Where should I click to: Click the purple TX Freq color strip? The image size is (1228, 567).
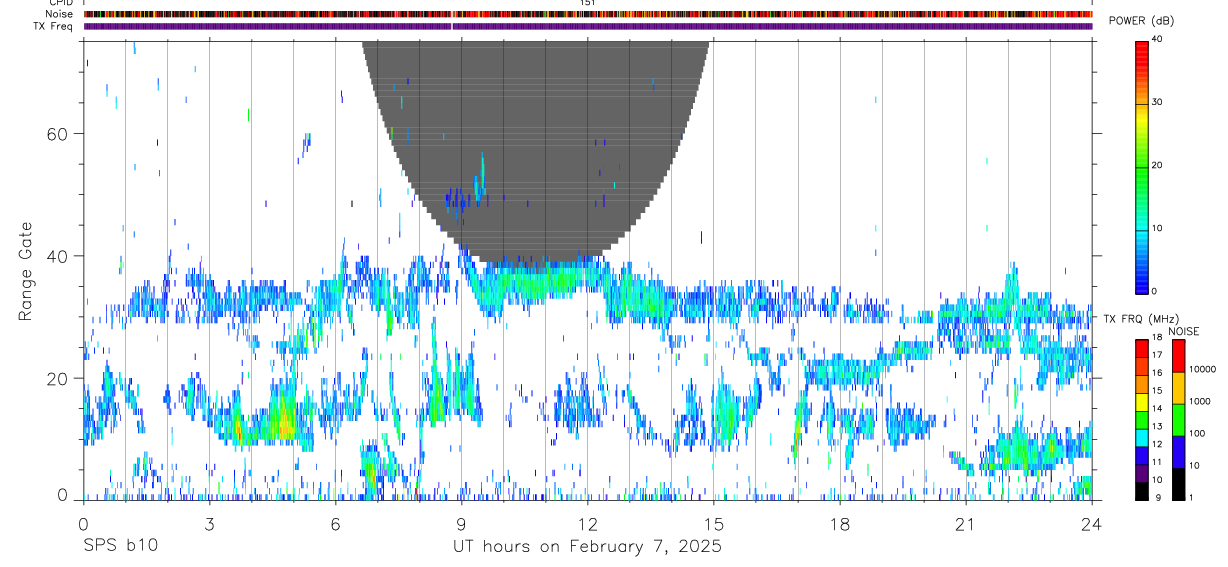coord(588,27)
